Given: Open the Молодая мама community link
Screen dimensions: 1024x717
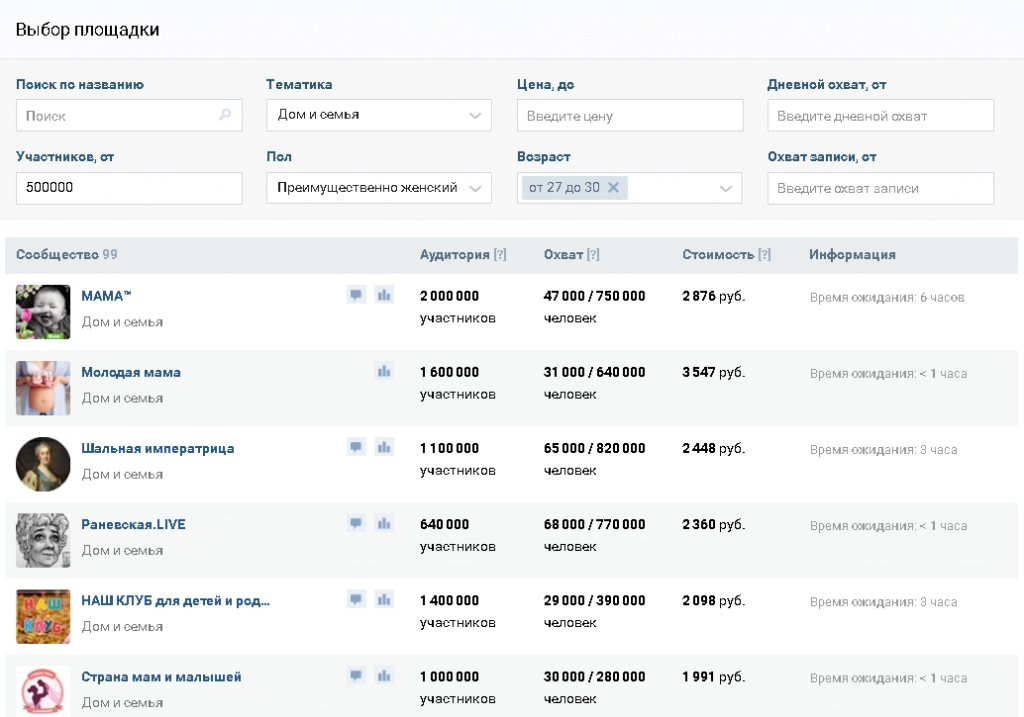Looking at the screenshot, I should 131,372.
